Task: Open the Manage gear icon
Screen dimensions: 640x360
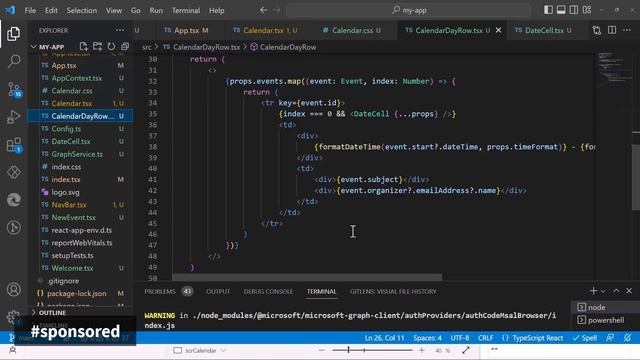Action: pyautogui.click(x=13, y=316)
